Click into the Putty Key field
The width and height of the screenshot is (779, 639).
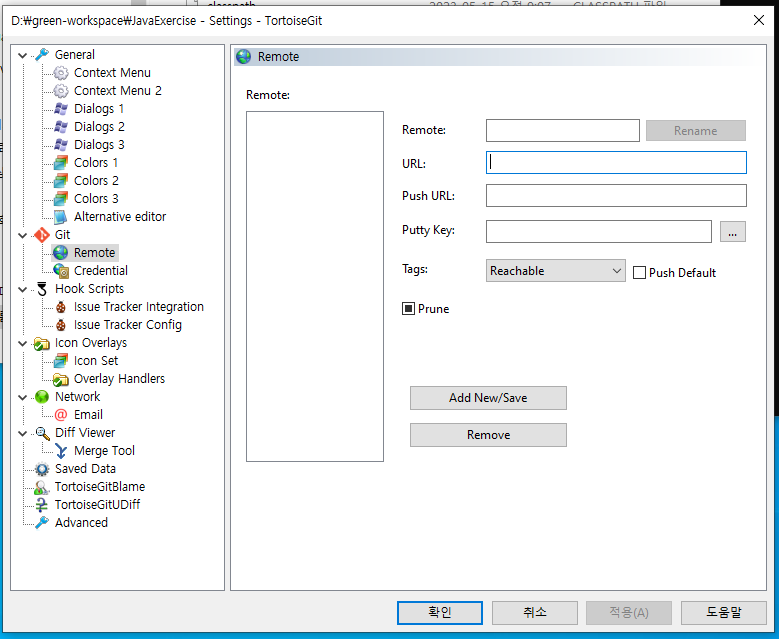[x=599, y=232]
